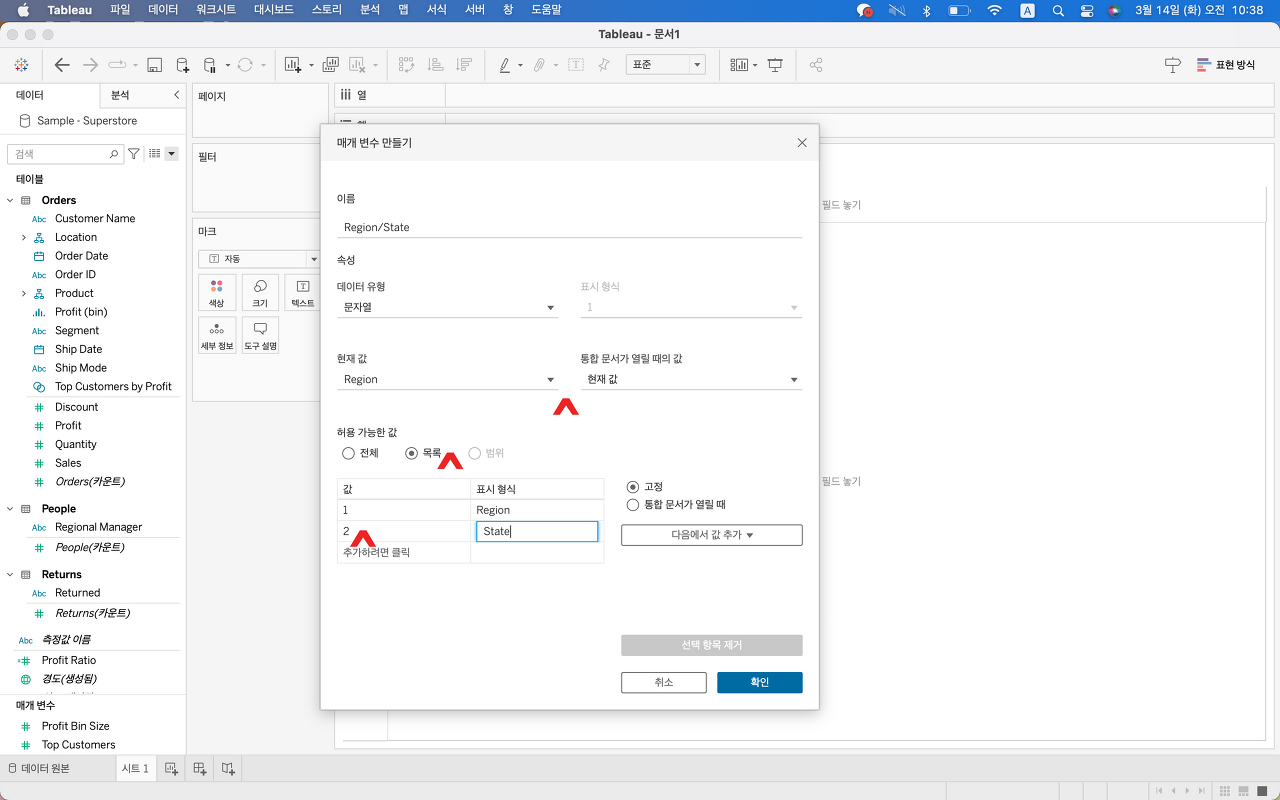Click the Apple menu icon
Viewport: 1280px width, 800px height.
click(x=23, y=10)
